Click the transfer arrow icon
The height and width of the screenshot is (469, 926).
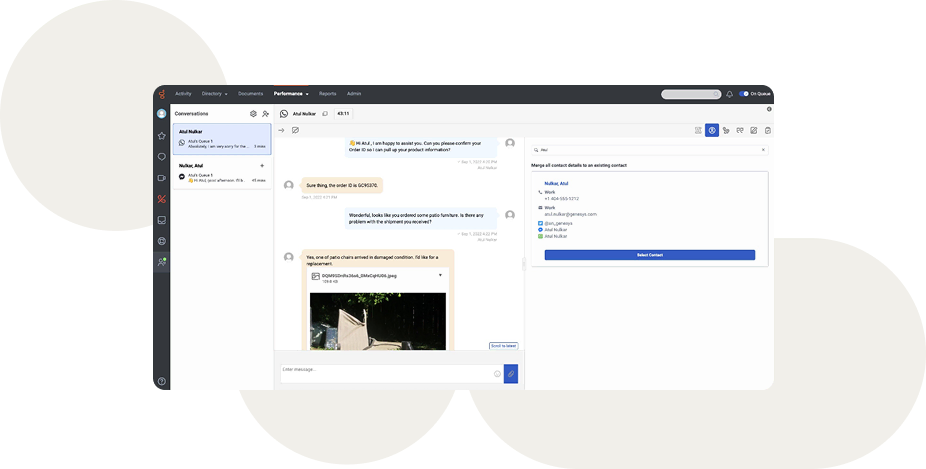tap(281, 130)
